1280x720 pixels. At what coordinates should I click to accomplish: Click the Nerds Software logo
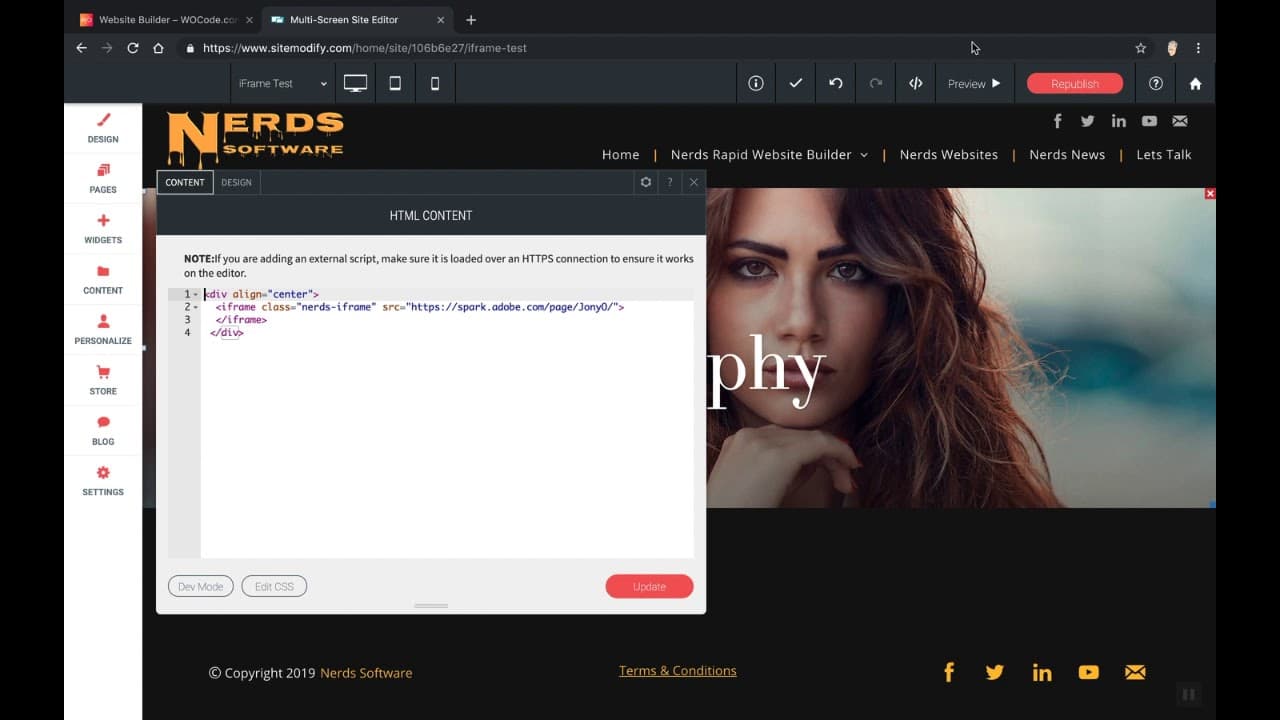coord(256,138)
